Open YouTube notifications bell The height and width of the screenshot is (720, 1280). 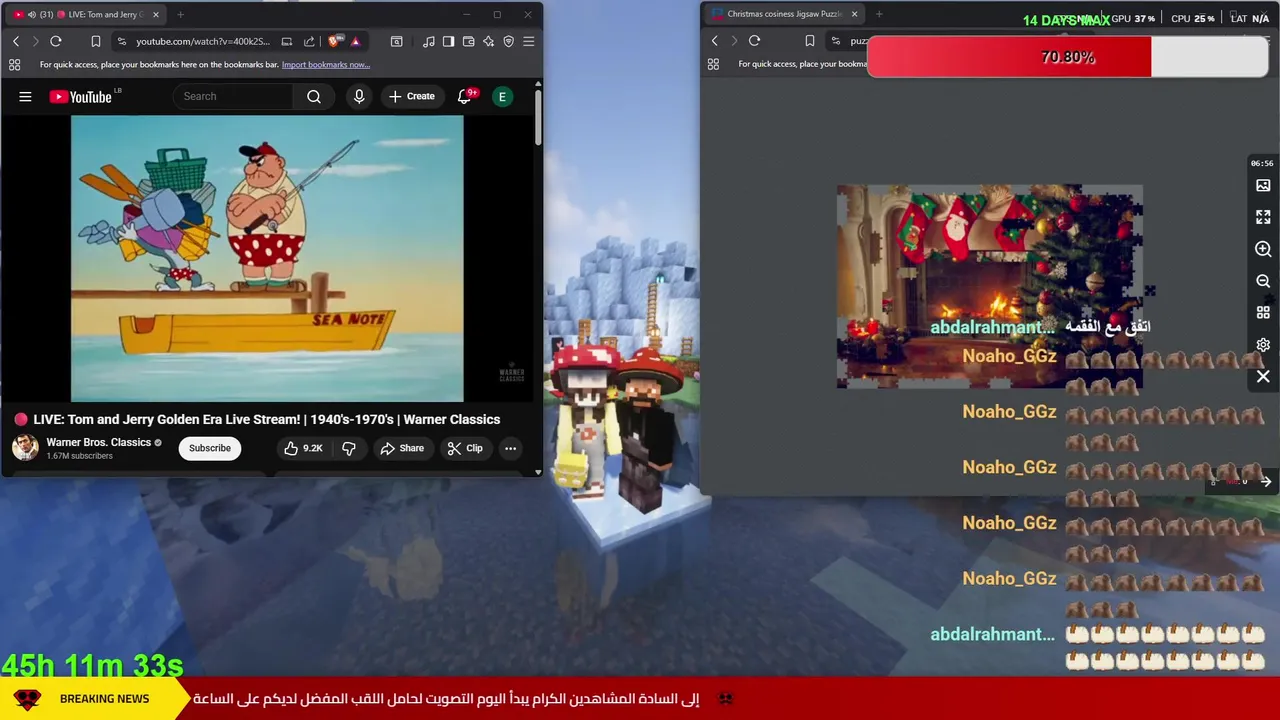coord(464,96)
